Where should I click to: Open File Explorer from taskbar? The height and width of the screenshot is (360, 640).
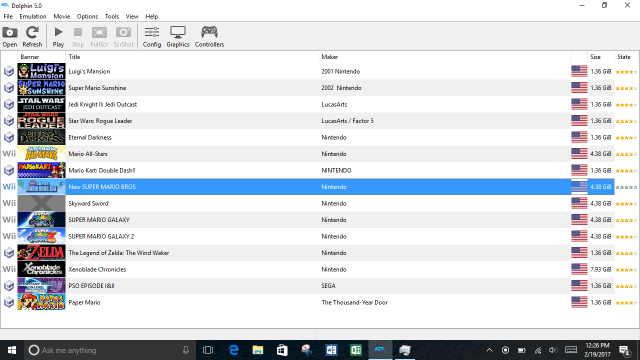(258, 350)
